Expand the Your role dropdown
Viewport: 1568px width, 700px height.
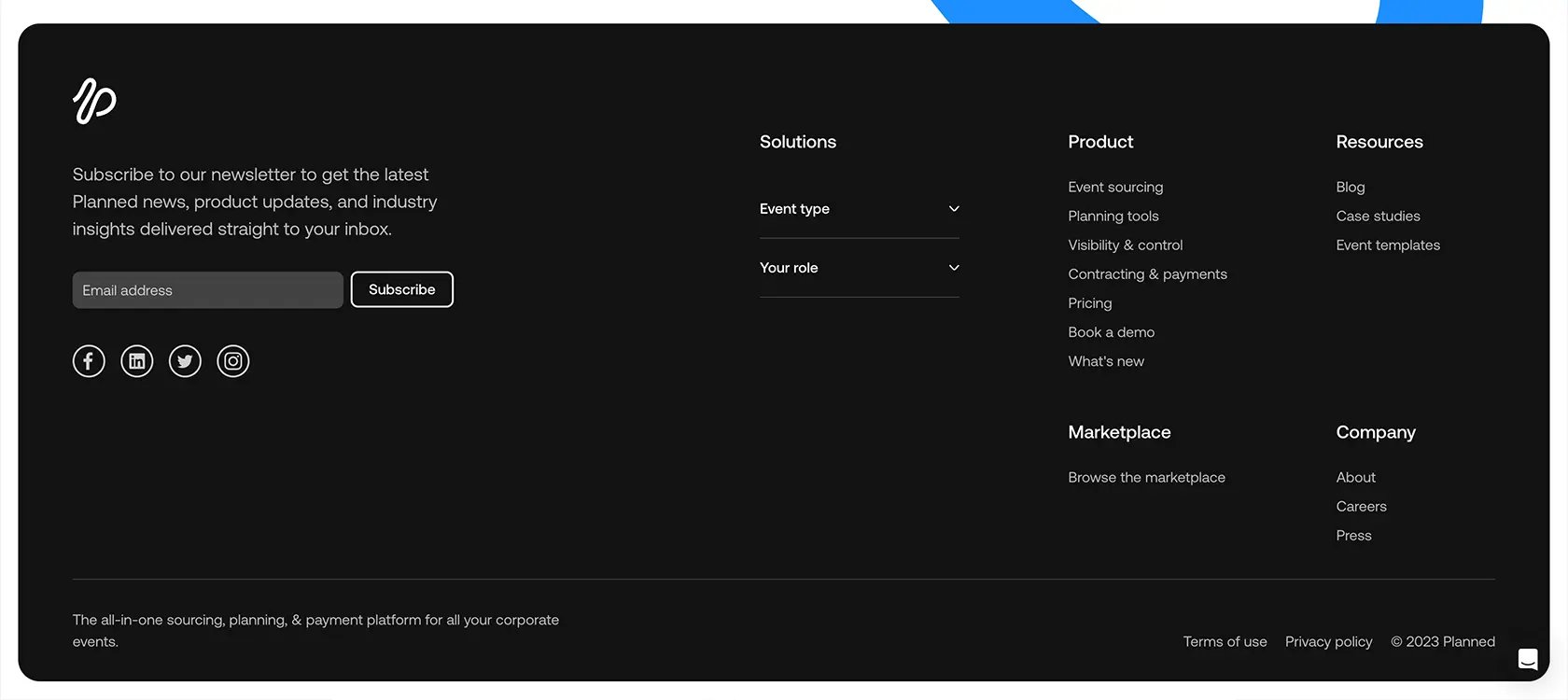pos(860,268)
